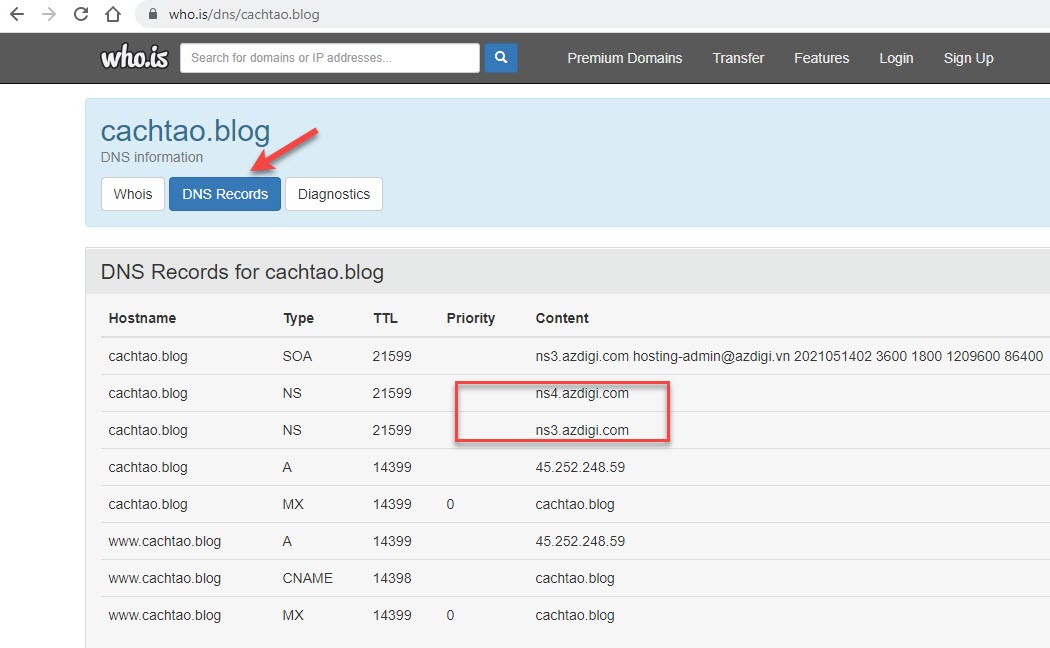Image resolution: width=1050 pixels, height=648 pixels.
Task: Click the SOA row TTL value 21599
Action: tap(392, 356)
